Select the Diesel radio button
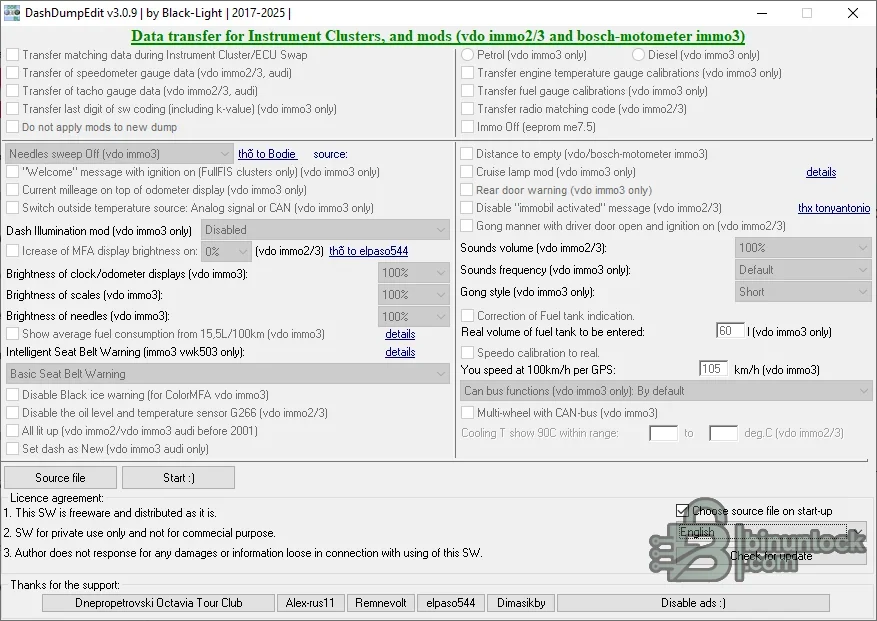877x621 pixels. pyautogui.click(x=638, y=55)
